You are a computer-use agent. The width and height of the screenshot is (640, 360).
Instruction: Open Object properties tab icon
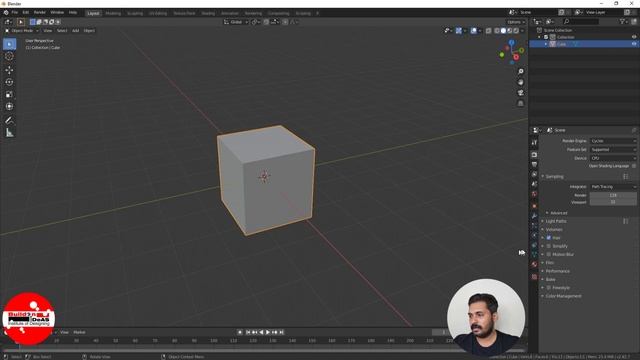534,206
